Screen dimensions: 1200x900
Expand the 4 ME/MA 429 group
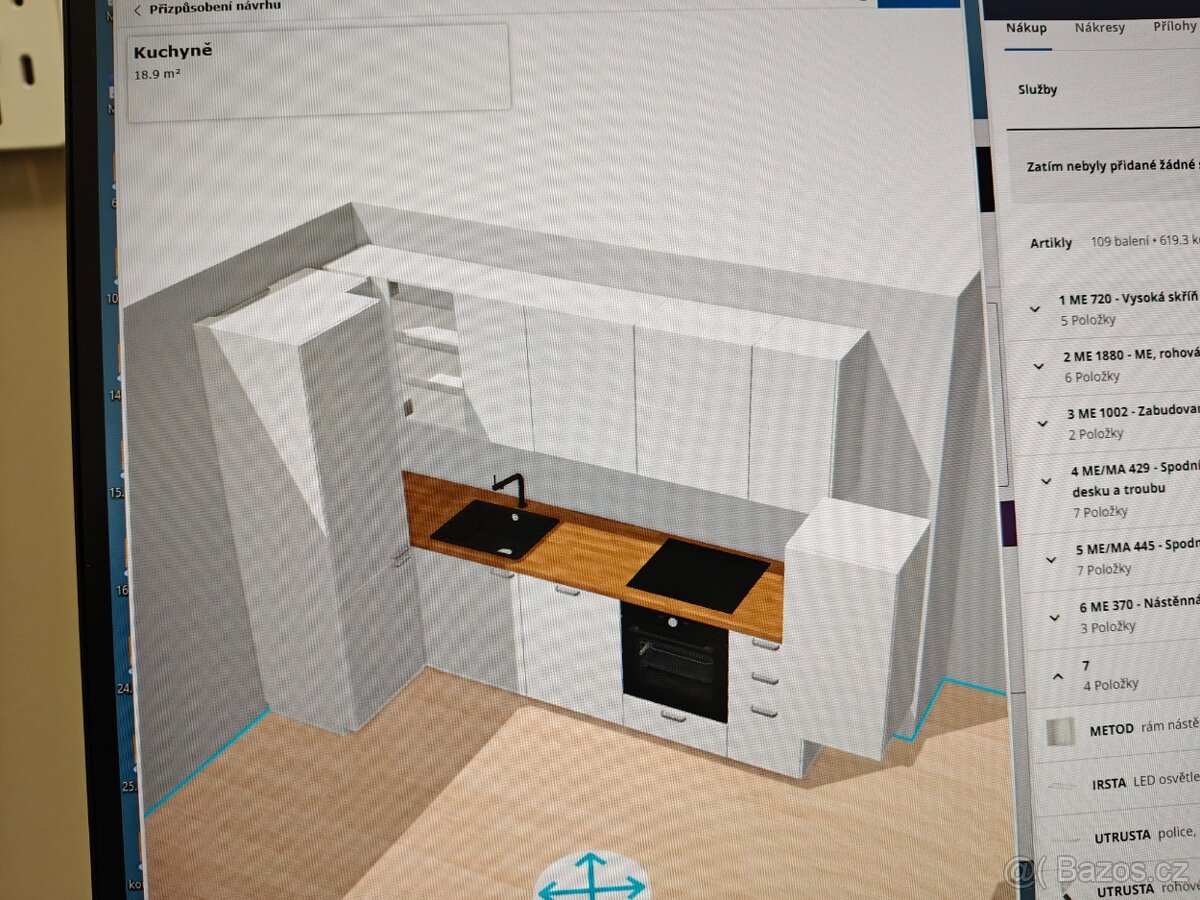point(1046,481)
